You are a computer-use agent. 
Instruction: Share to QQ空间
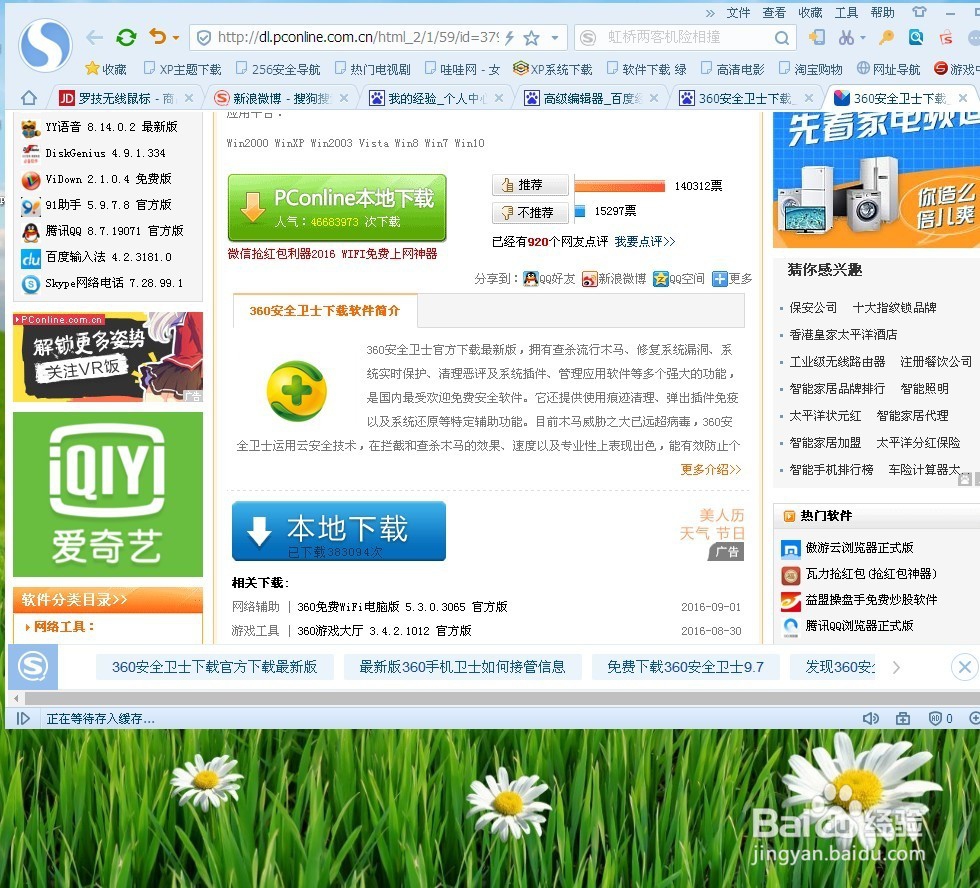[679, 279]
